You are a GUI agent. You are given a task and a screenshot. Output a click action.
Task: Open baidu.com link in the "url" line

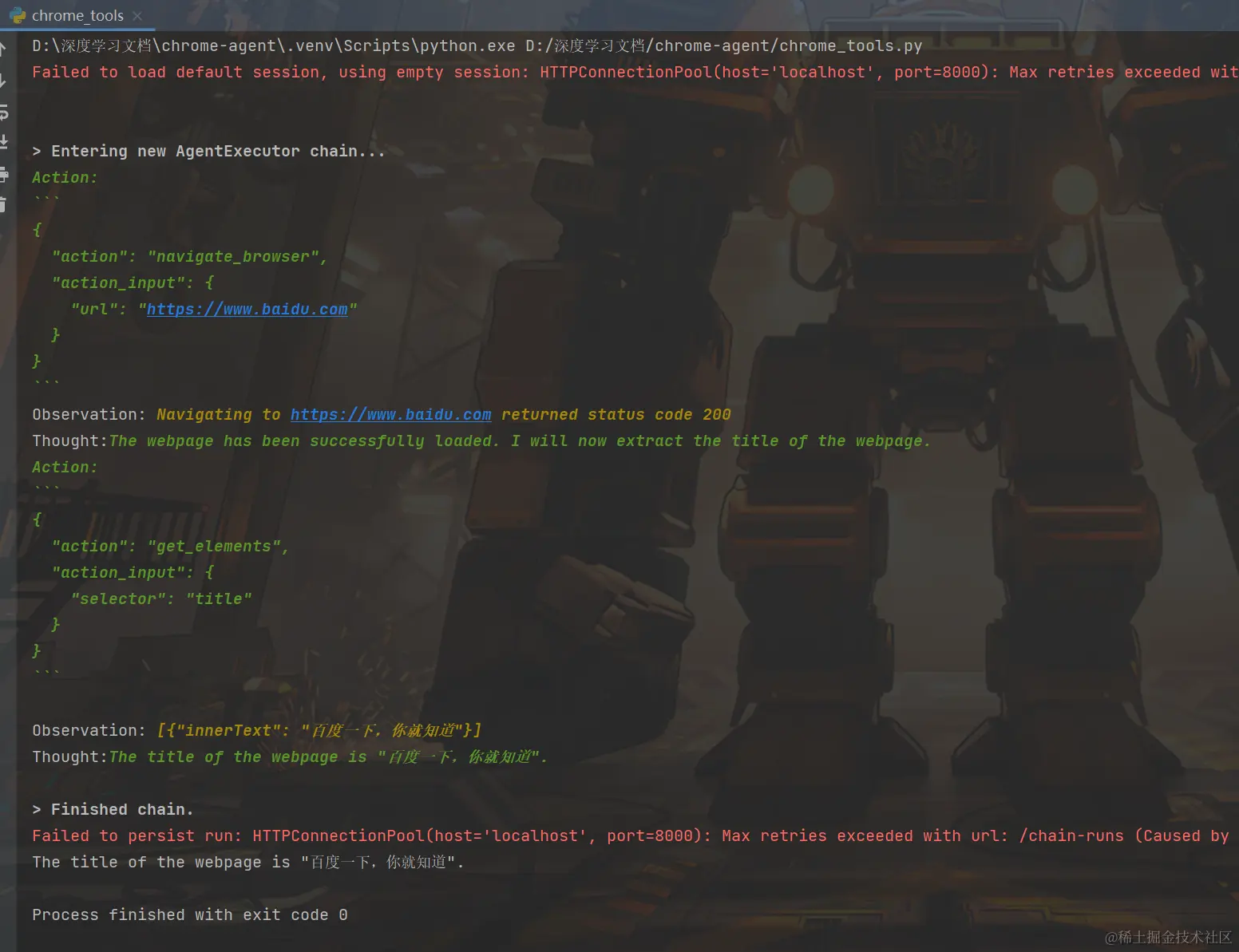(x=247, y=309)
